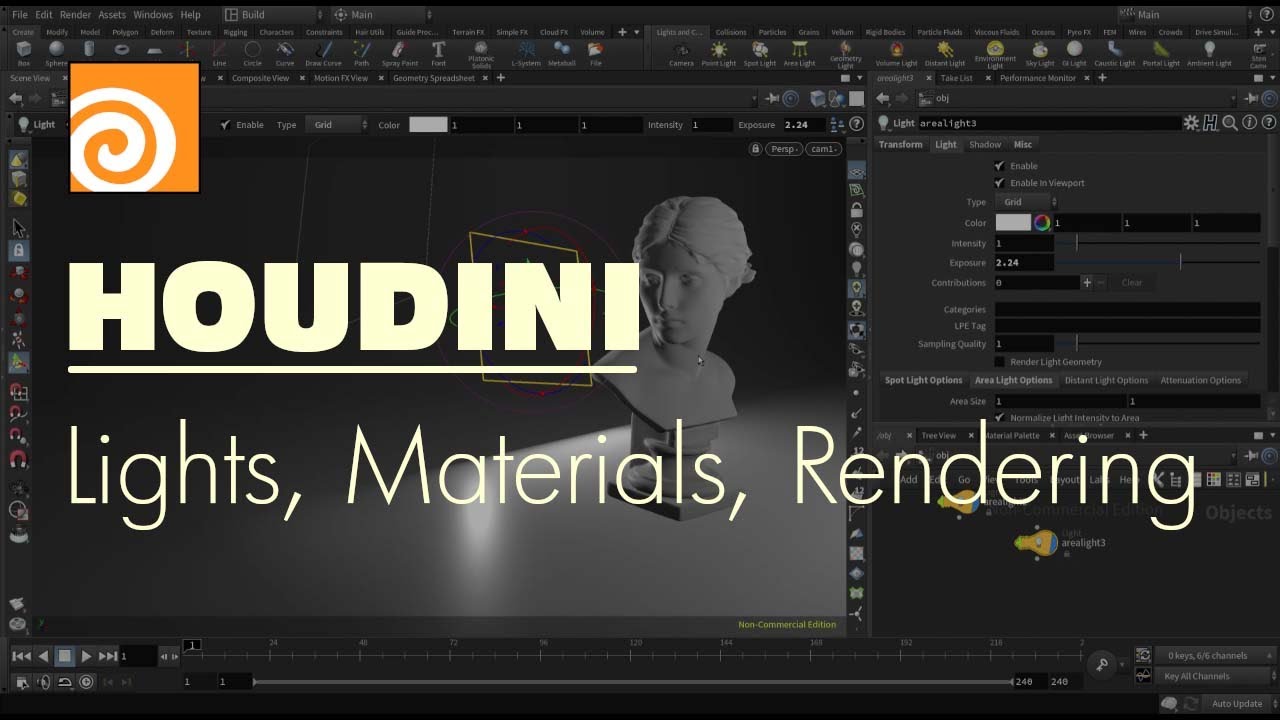1280x720 pixels.
Task: Select the arealight3 node in network view
Action: point(1035,543)
